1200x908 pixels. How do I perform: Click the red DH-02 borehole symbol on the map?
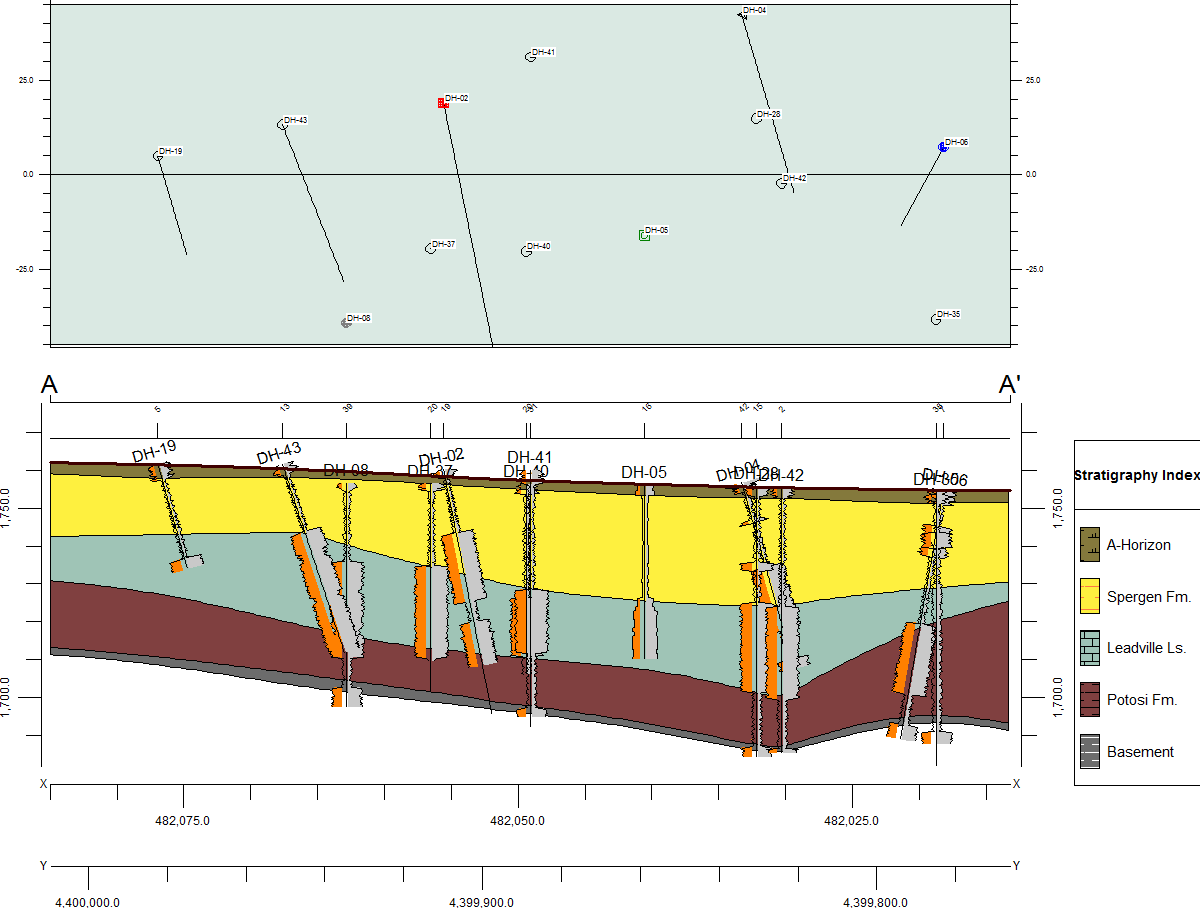441,103
